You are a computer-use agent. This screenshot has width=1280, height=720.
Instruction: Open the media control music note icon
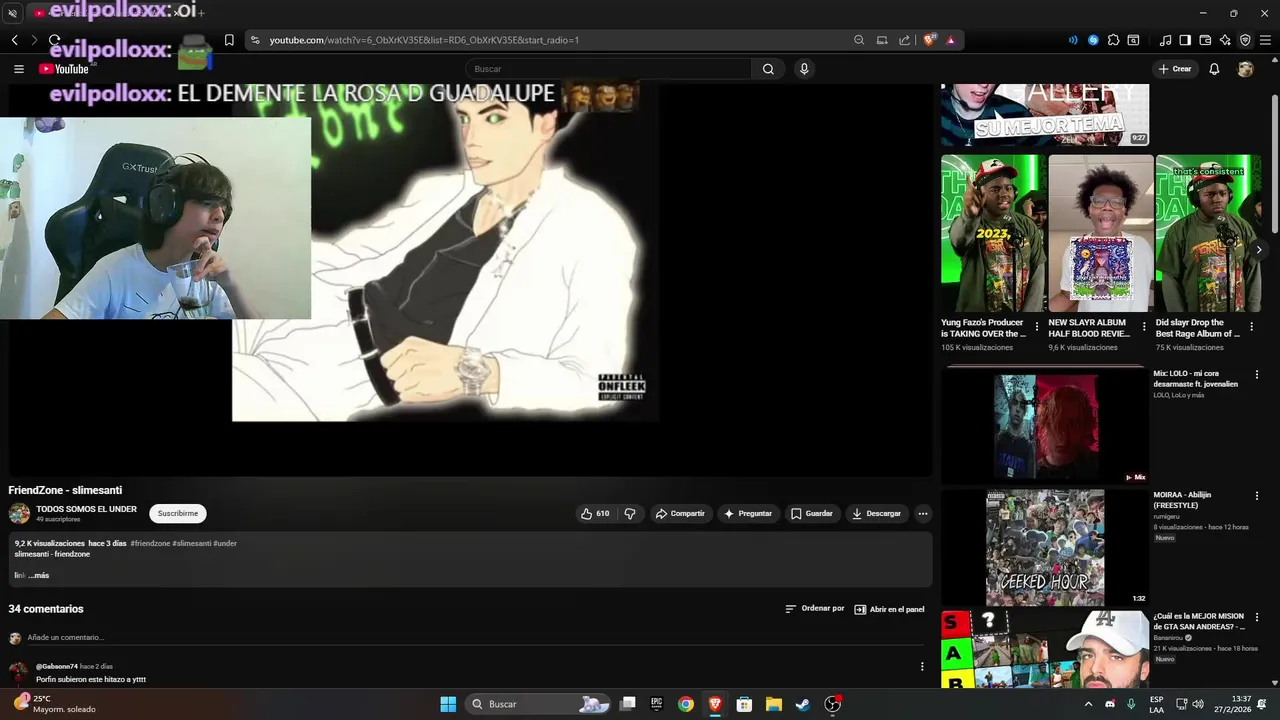point(1165,40)
